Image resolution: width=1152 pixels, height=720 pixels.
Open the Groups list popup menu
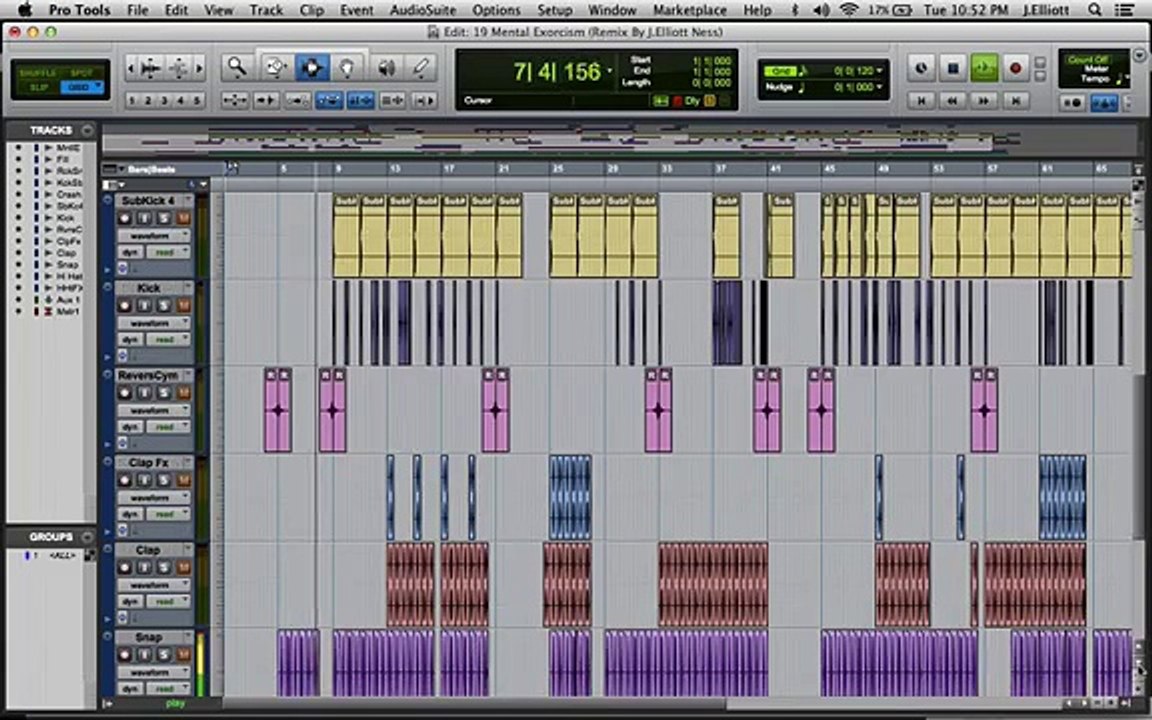coord(87,537)
